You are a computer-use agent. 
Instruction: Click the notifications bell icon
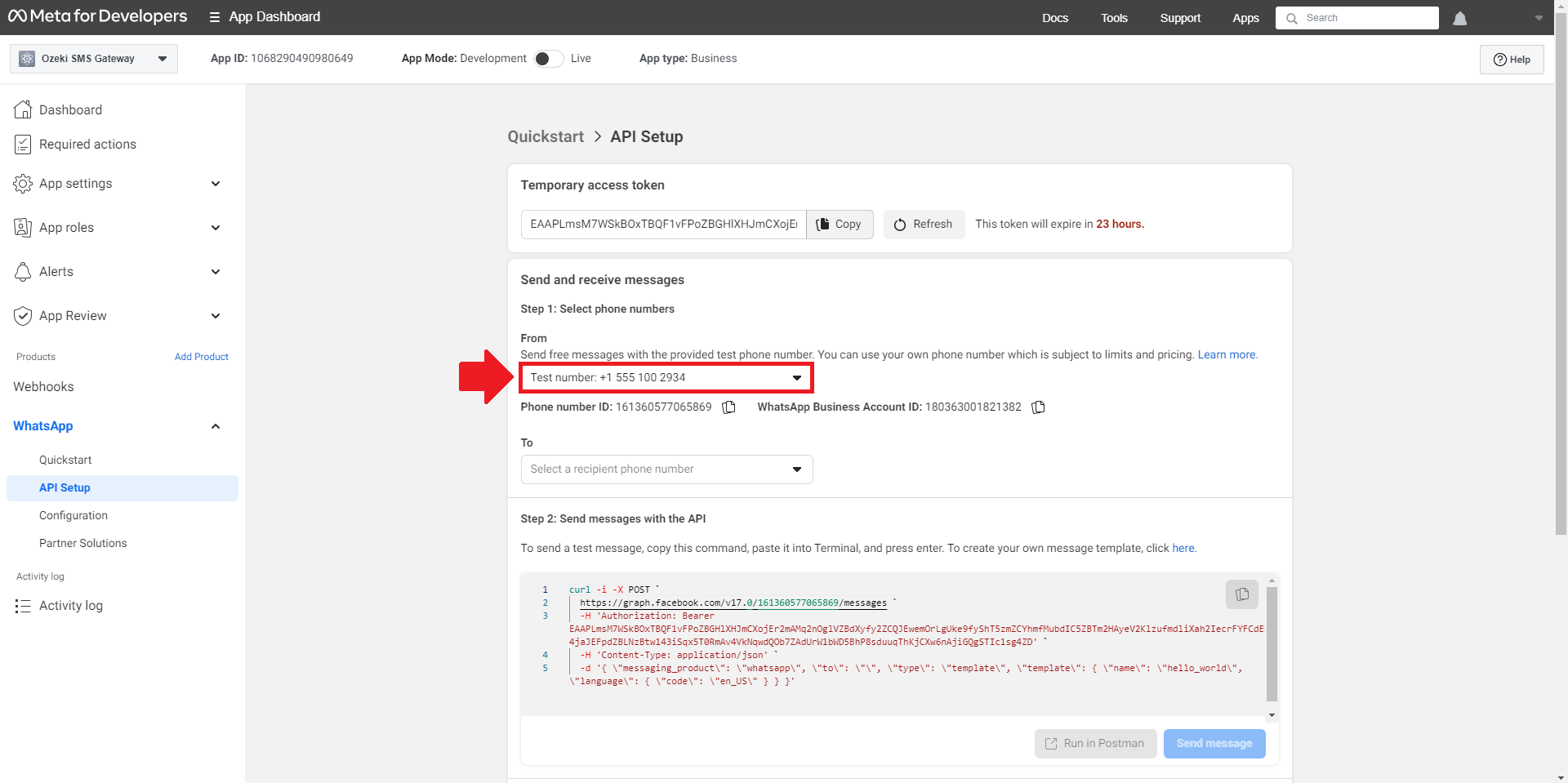1460,18
